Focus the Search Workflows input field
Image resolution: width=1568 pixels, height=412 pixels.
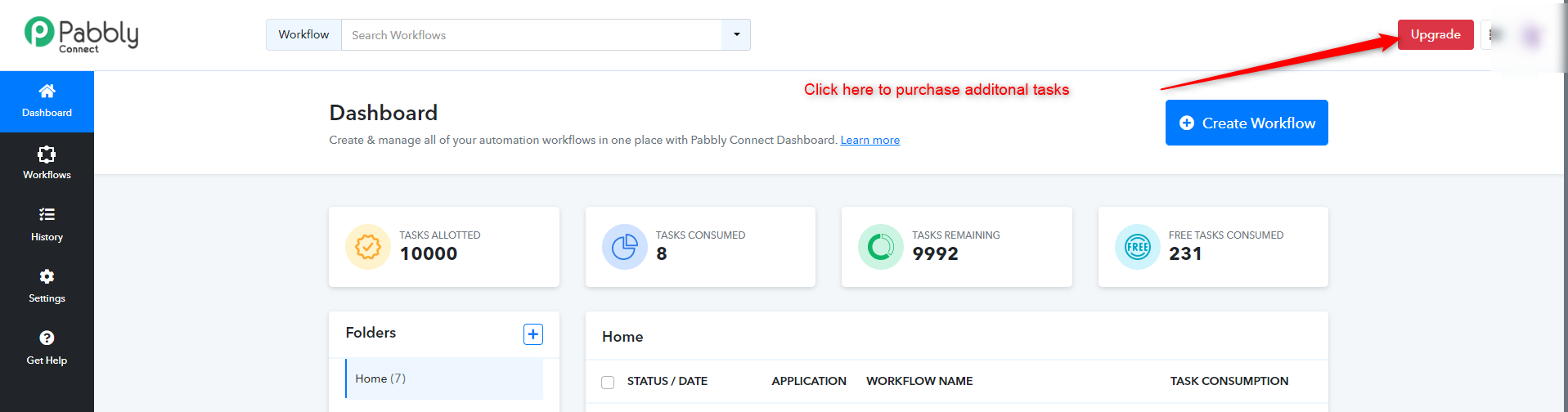click(x=532, y=35)
